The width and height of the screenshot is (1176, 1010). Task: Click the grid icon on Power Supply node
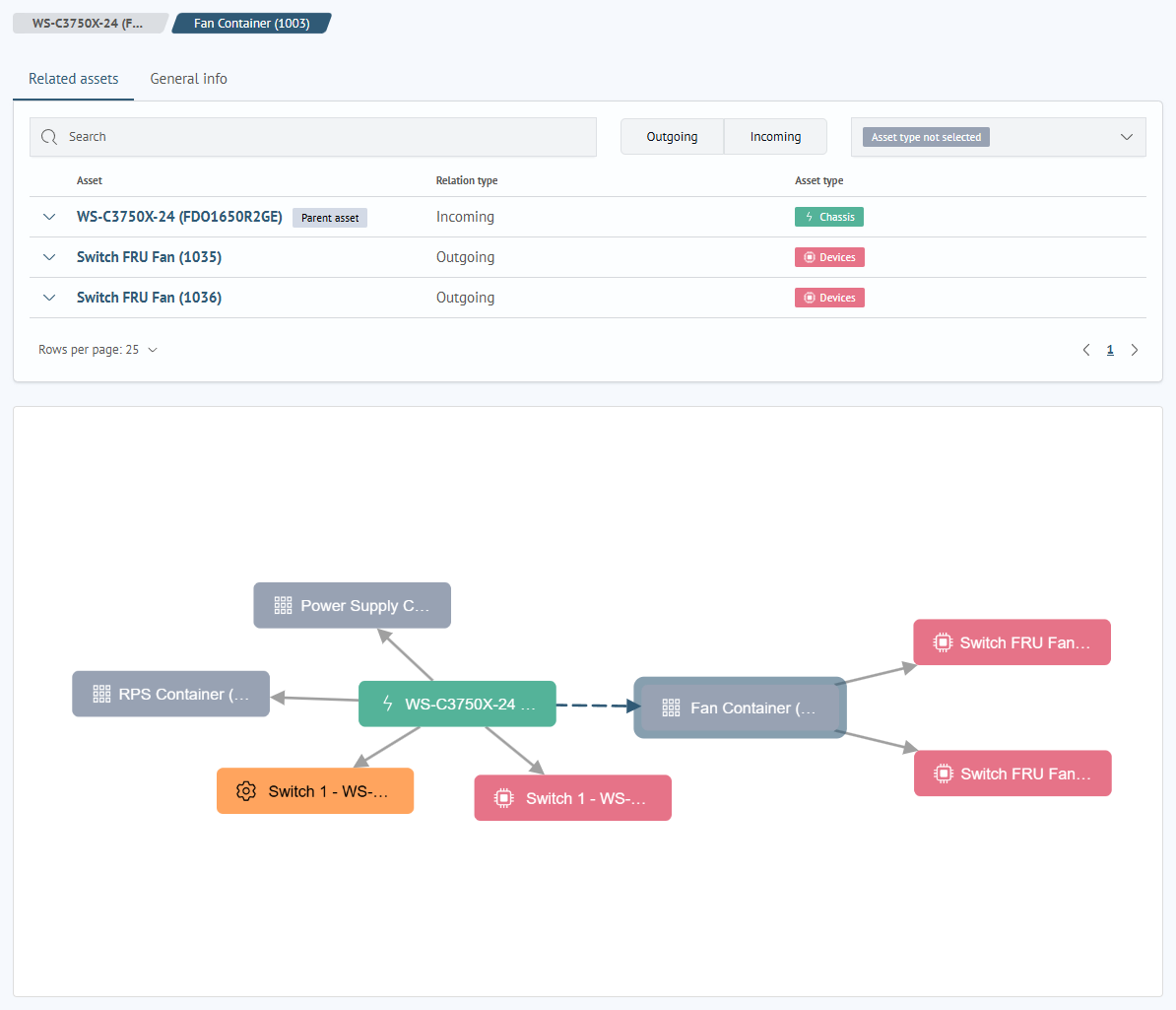pos(283,606)
